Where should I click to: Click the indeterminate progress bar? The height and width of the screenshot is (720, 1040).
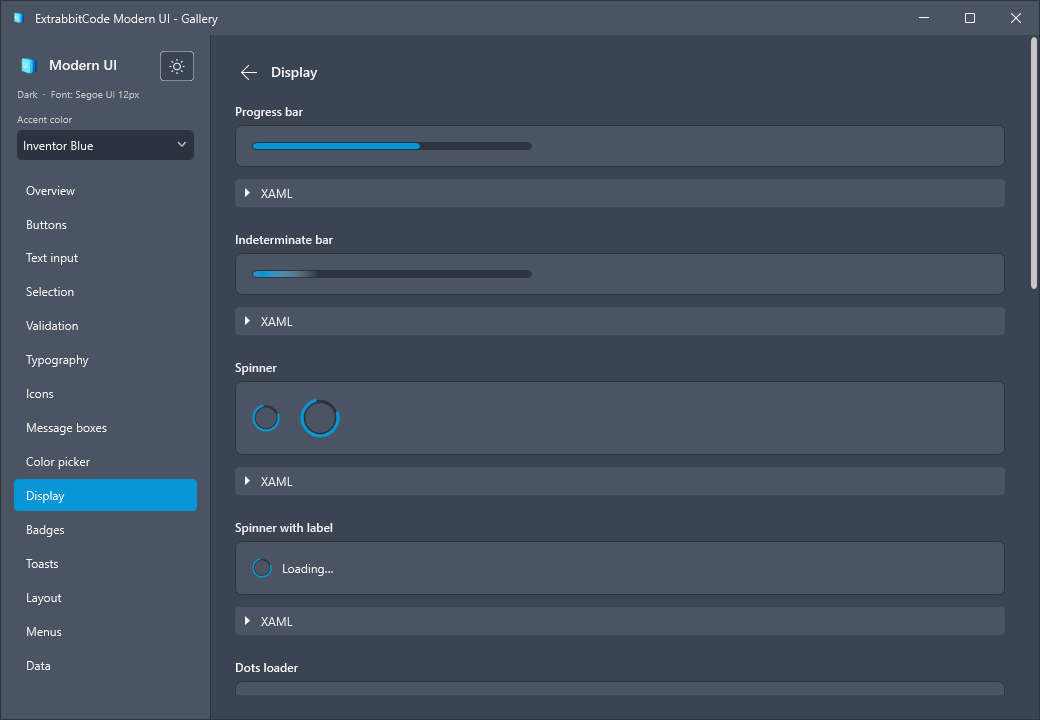[x=392, y=274]
